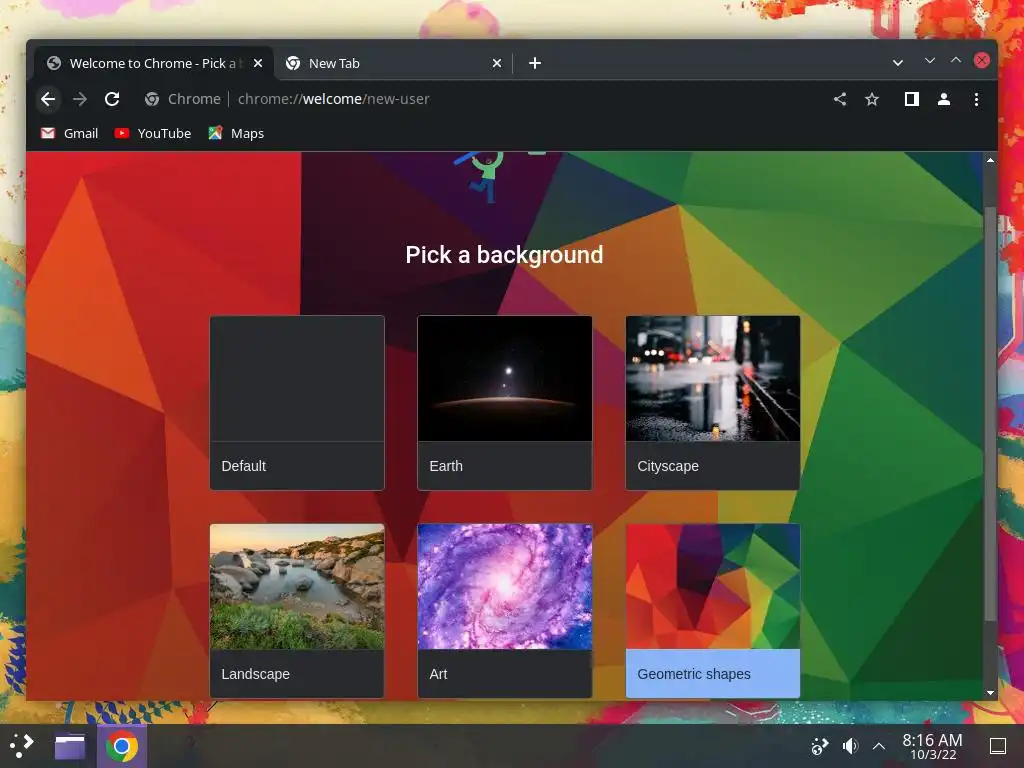Screen dimensions: 1024x768
Task: Choose the Earth background thumbnail
Action: pyautogui.click(x=505, y=379)
